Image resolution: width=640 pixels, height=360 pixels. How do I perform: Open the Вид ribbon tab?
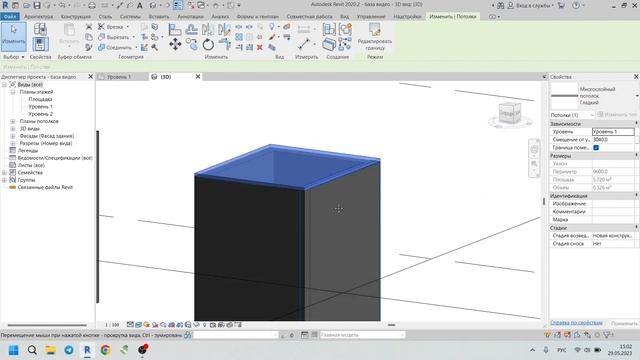(344, 17)
